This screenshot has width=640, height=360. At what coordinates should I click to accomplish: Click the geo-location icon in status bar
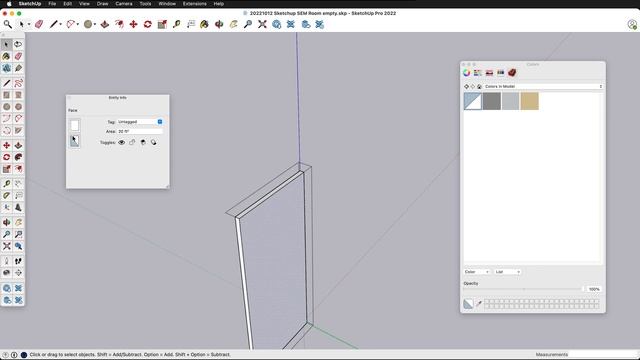(5, 355)
